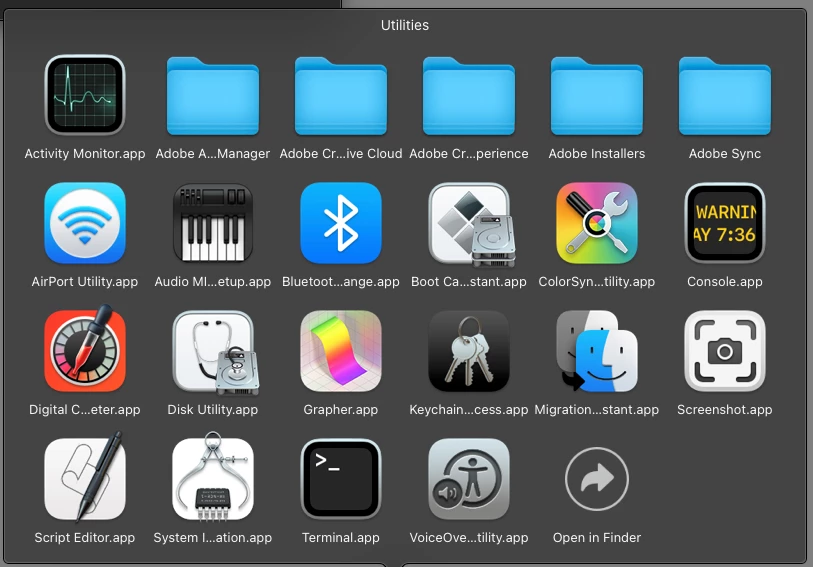813x567 pixels.
Task: Click the 'Adobe Installers' label
Action: 597,153
